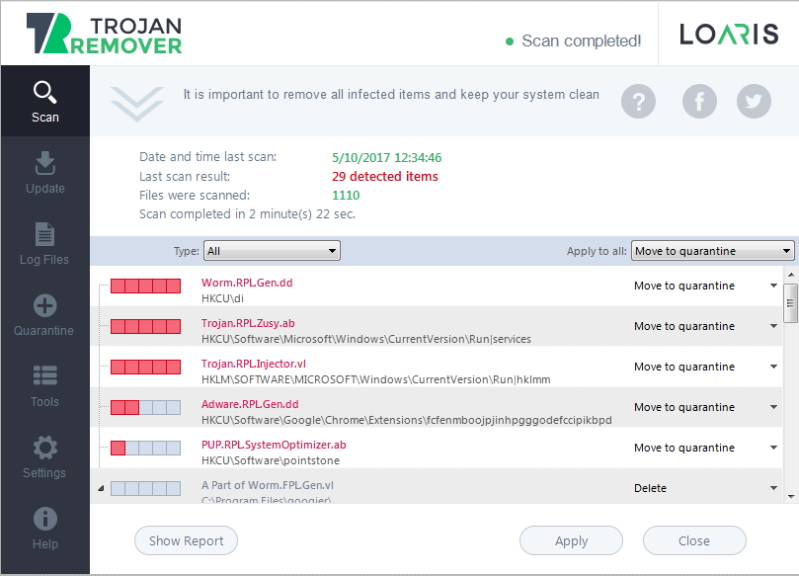Open the Twitter icon

pyautogui.click(x=754, y=101)
